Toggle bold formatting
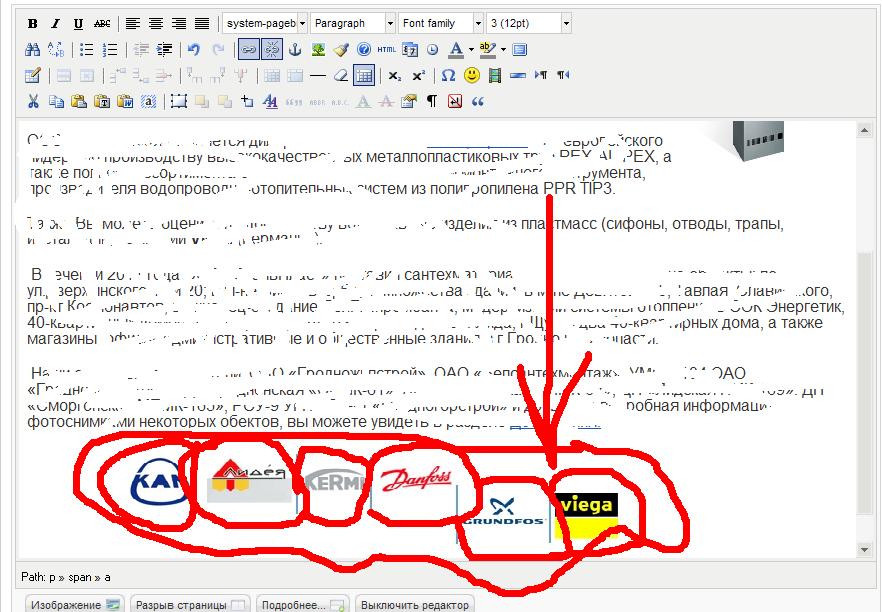Viewport: 882px width, 612px height. (x=33, y=24)
